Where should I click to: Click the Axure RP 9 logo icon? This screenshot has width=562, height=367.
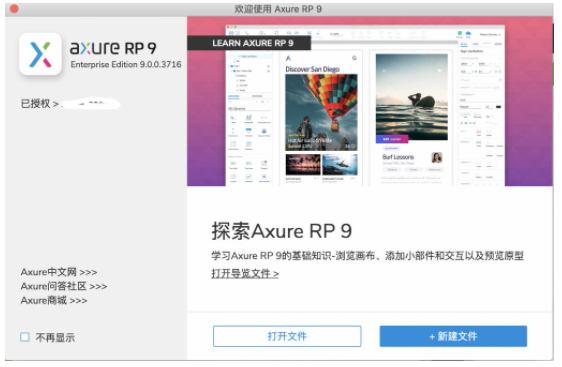point(40,54)
